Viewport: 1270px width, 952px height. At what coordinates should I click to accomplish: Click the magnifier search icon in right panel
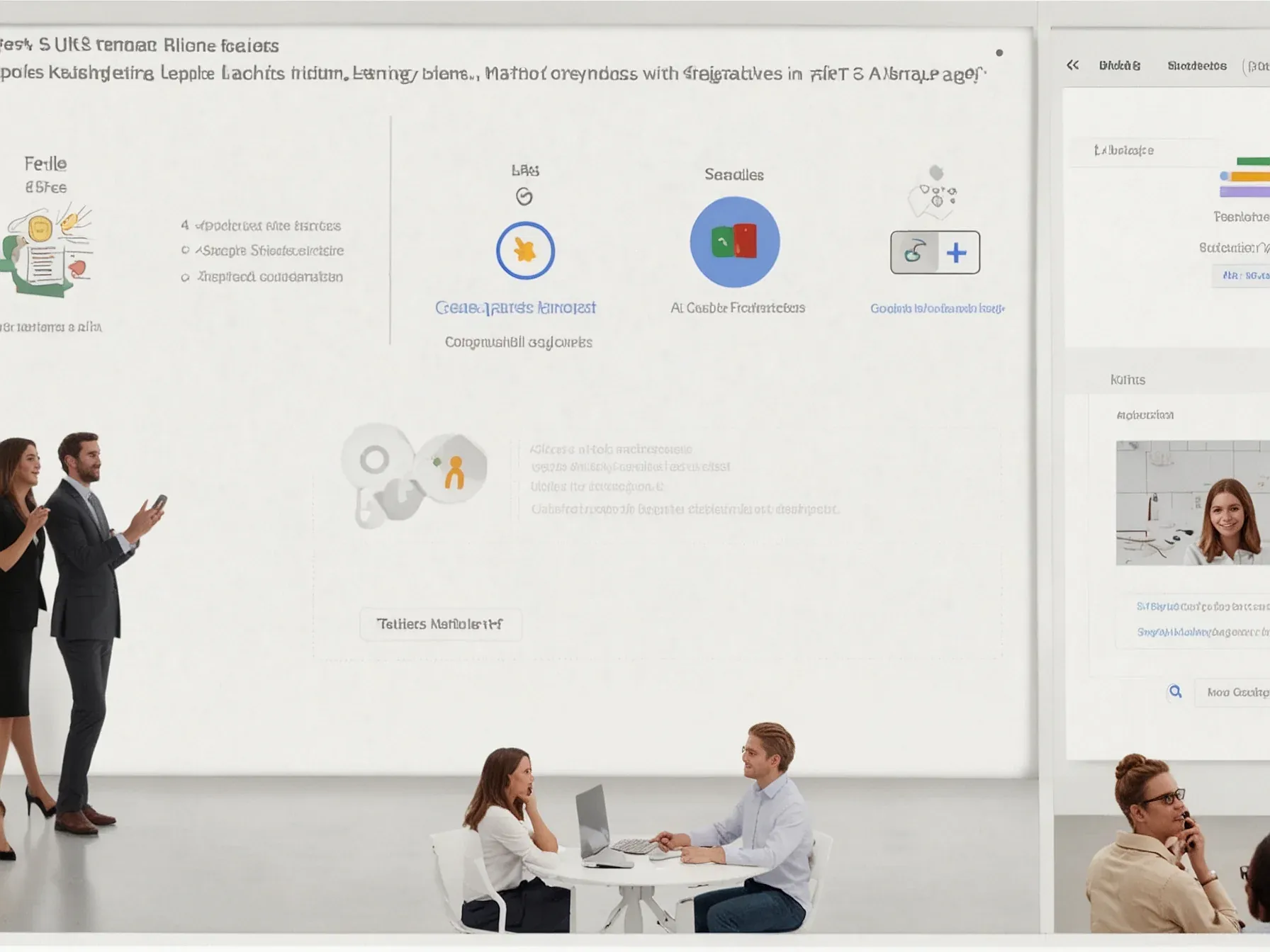pyautogui.click(x=1175, y=692)
